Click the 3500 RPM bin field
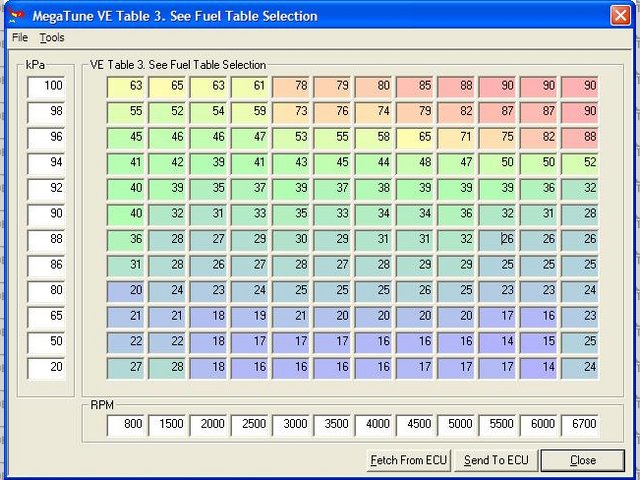The height and width of the screenshot is (480, 640). [332, 425]
